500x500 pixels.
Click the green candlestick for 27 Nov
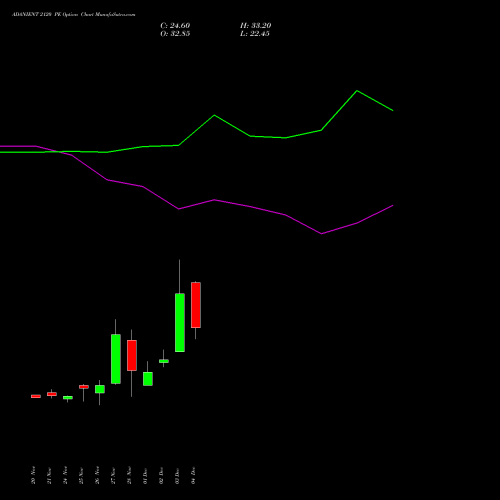[x=116, y=359]
